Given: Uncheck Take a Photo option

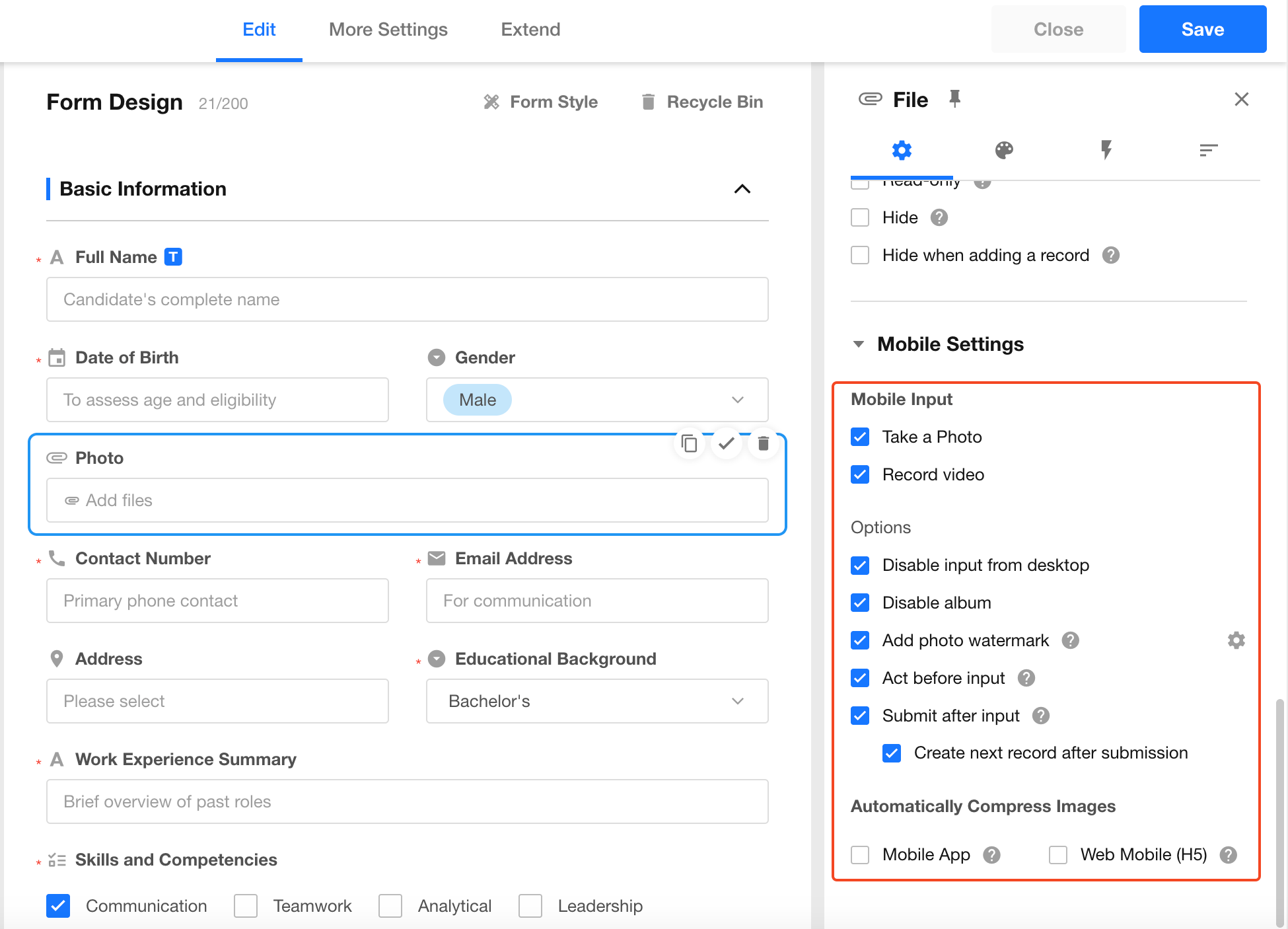Looking at the screenshot, I should pos(860,437).
